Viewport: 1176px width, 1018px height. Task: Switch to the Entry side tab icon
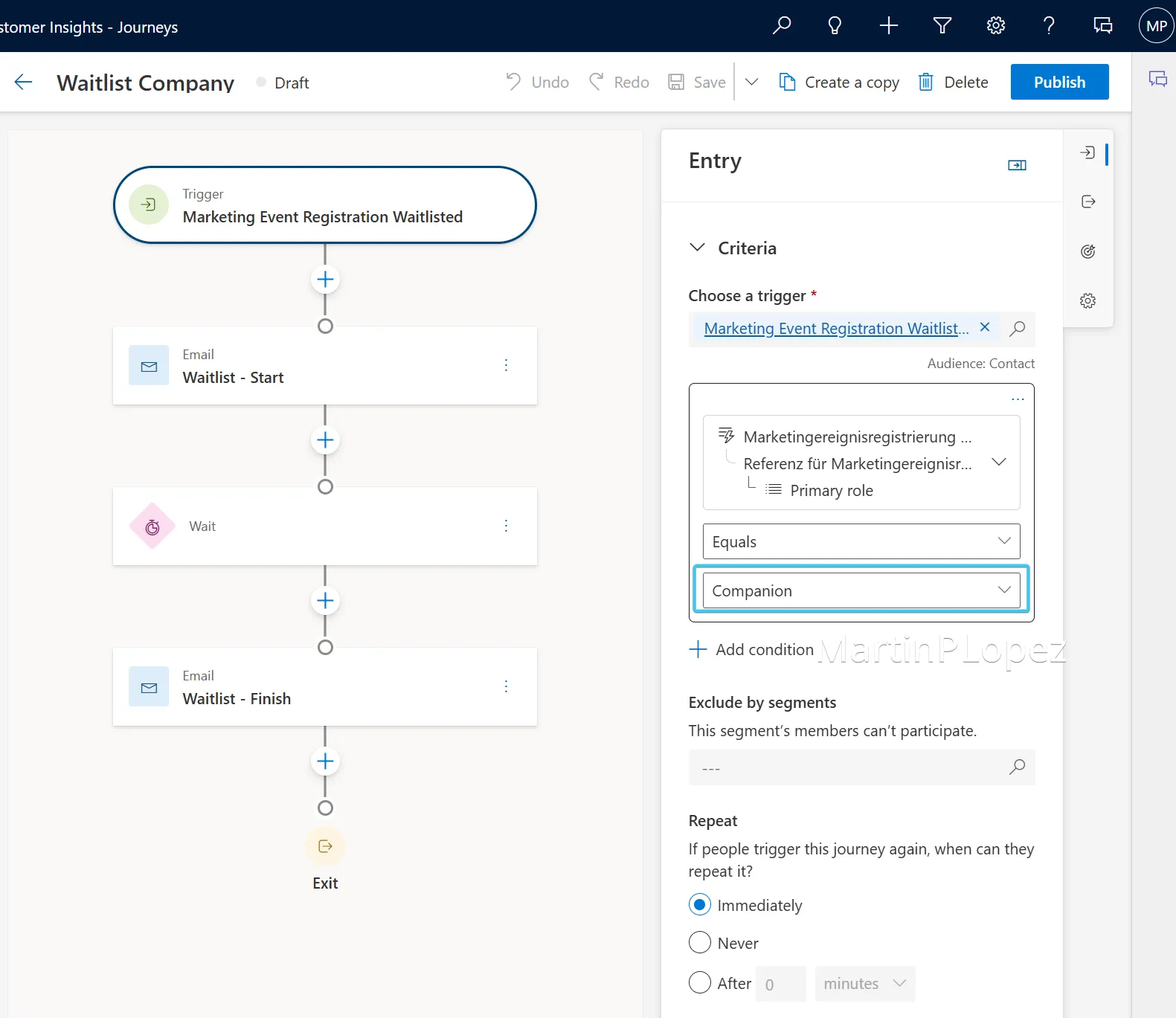(x=1087, y=152)
